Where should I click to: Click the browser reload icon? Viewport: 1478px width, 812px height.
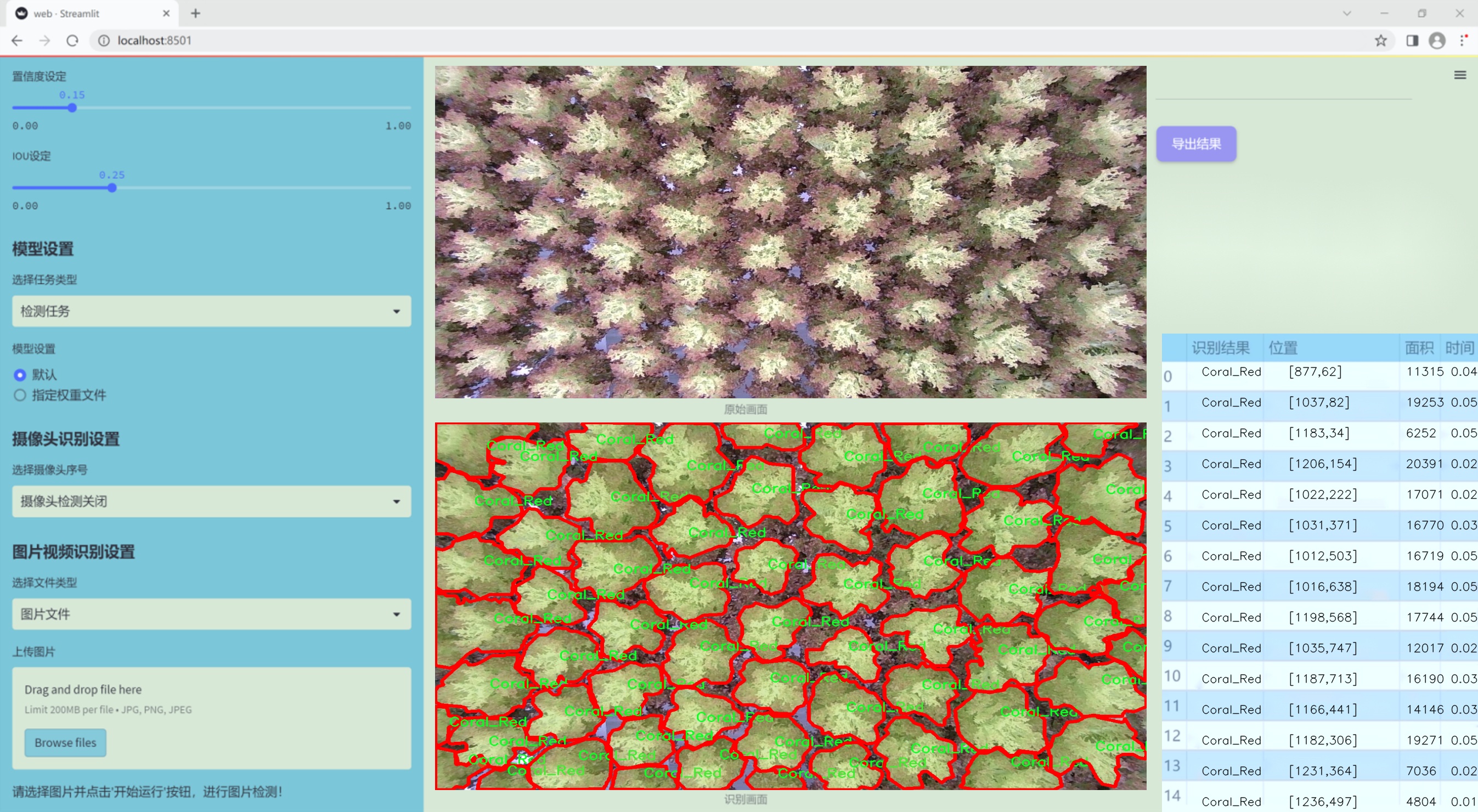click(x=72, y=41)
